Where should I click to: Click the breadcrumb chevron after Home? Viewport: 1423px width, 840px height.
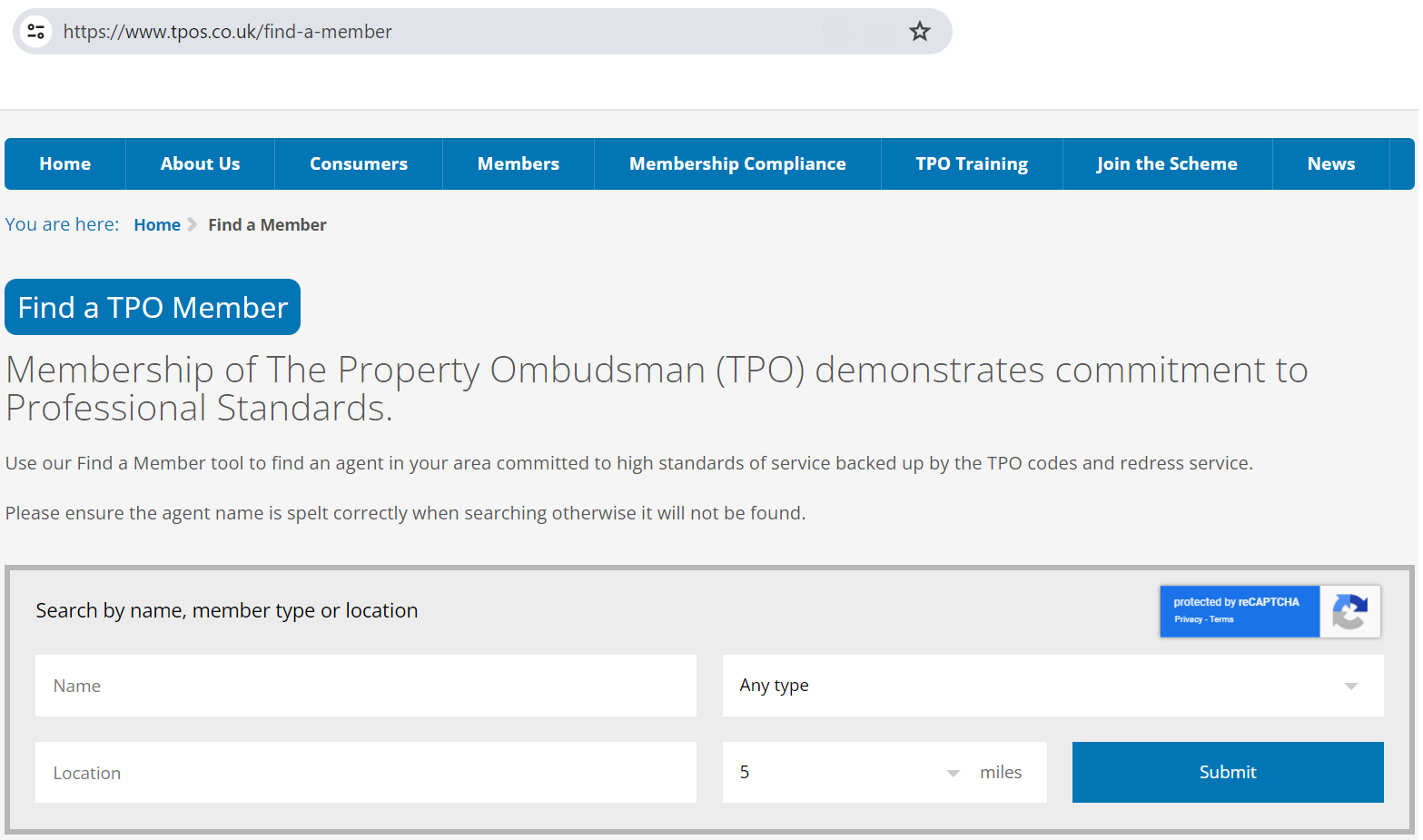point(192,224)
